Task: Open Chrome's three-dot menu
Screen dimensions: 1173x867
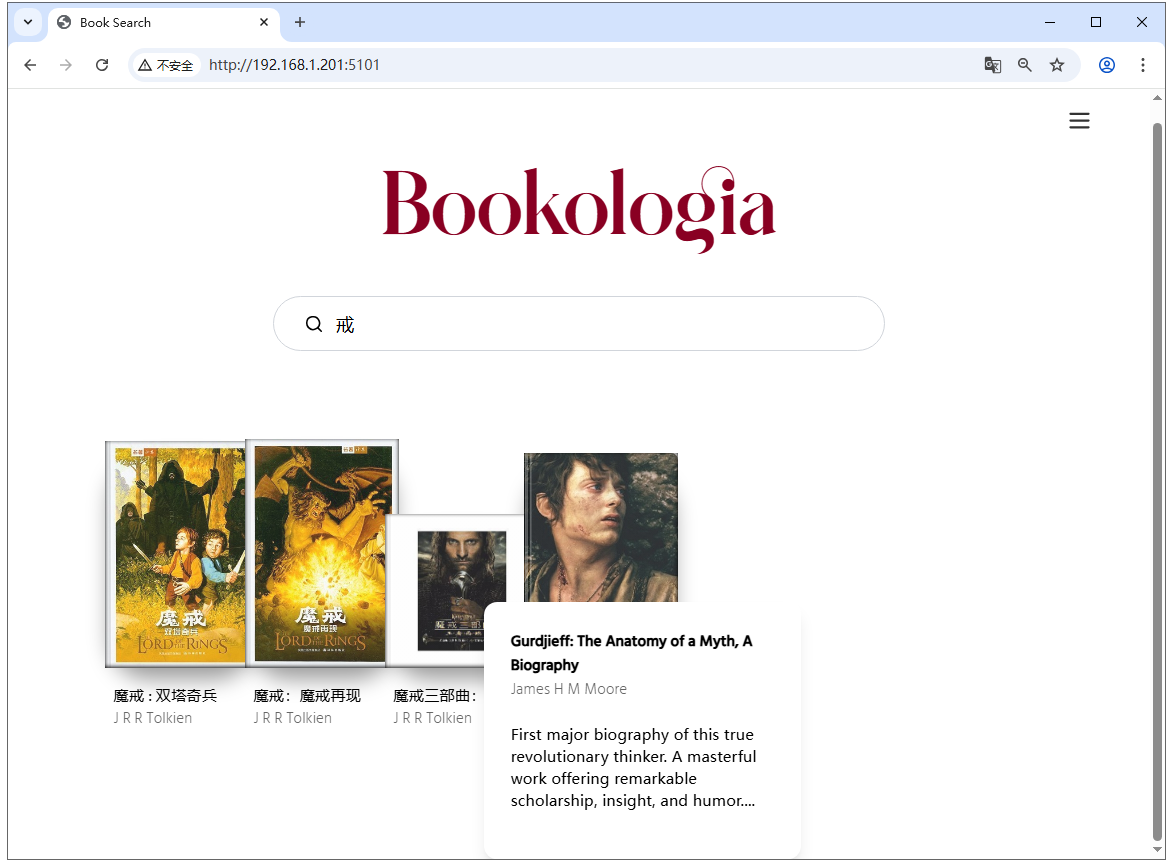Action: [1142, 65]
